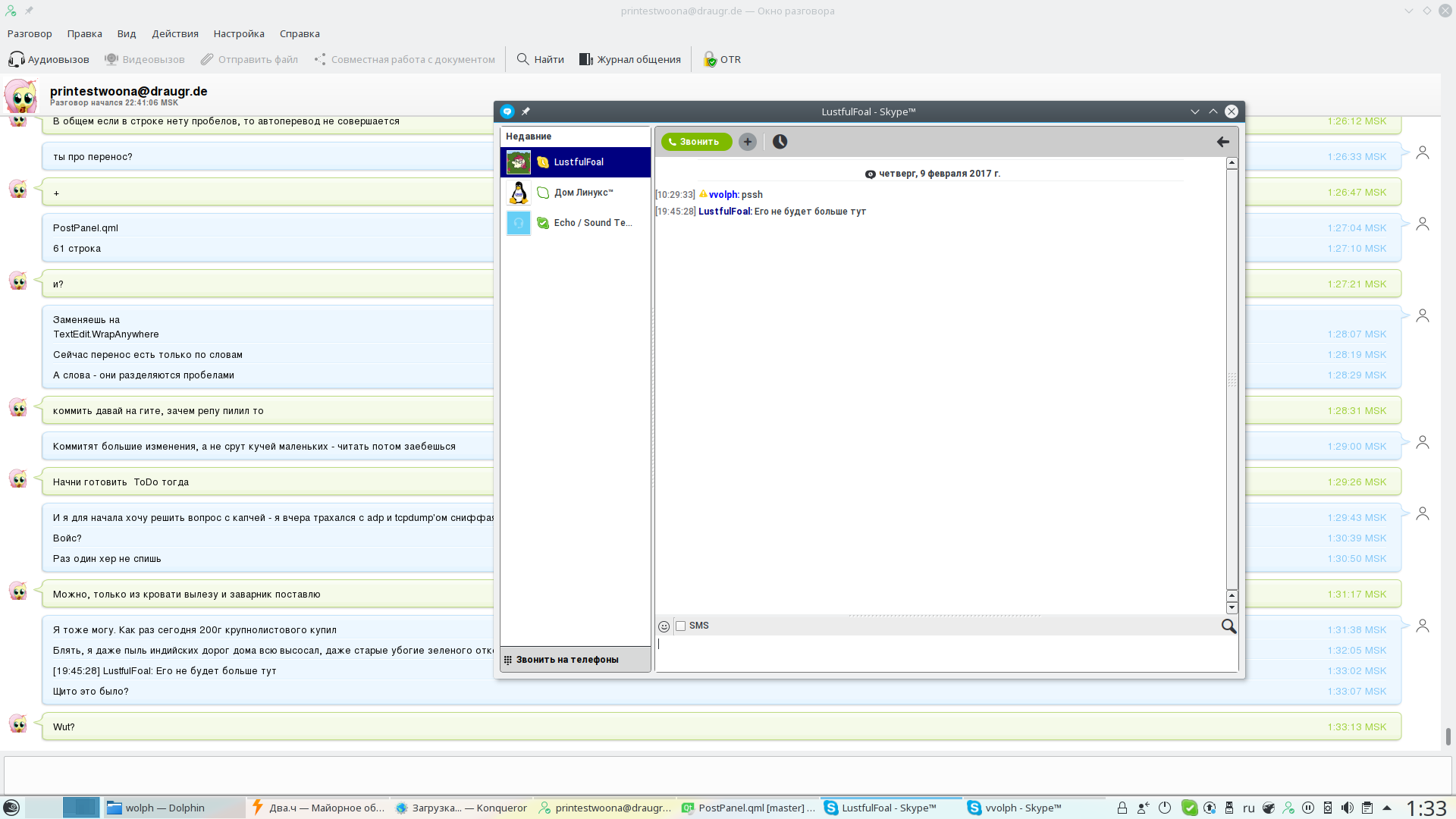This screenshot has height=819, width=1456.
Task: Switch to vvolph - Skype taskbar entry
Action: click(x=1034, y=808)
